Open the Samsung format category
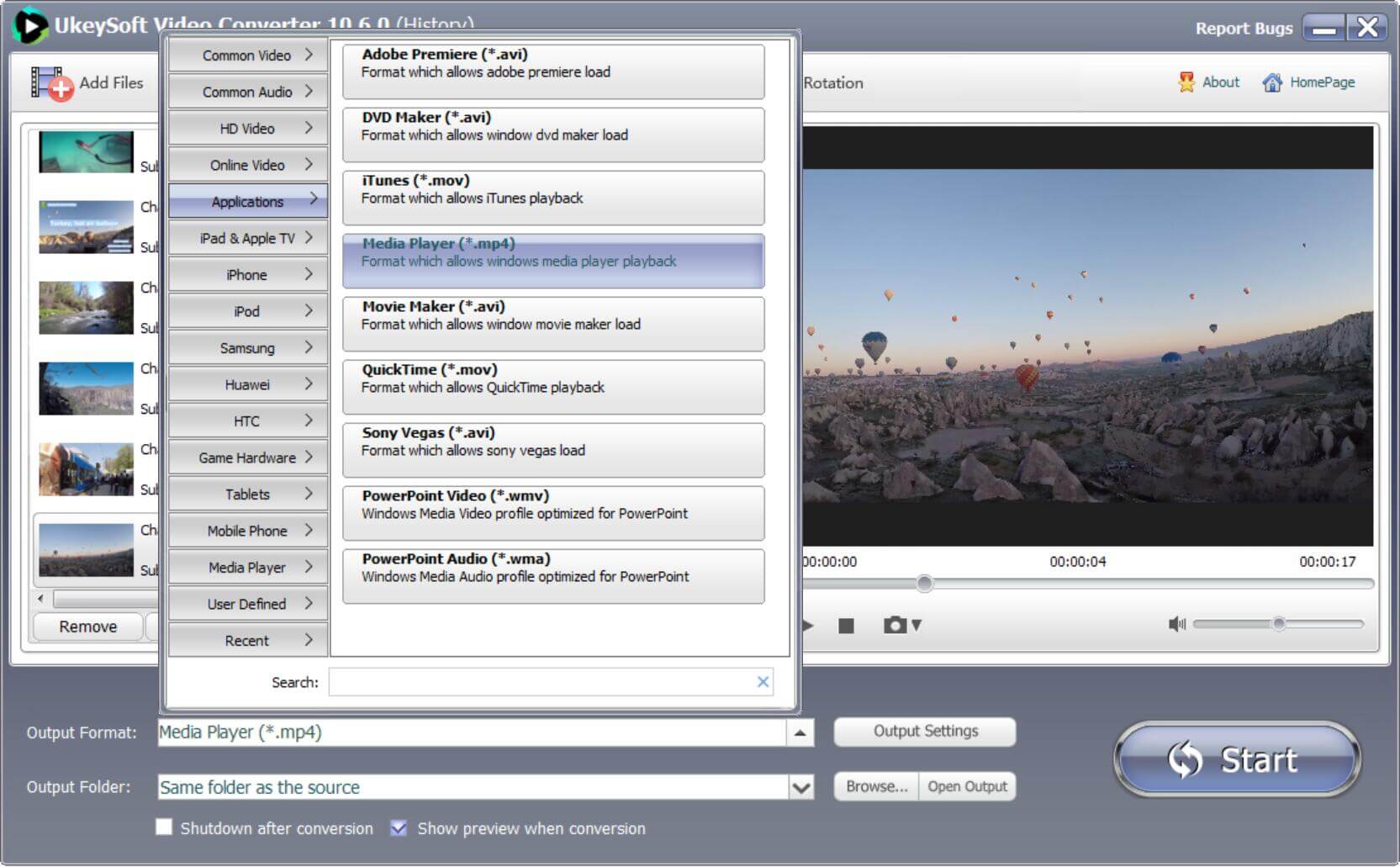The image size is (1400, 867). [x=248, y=348]
